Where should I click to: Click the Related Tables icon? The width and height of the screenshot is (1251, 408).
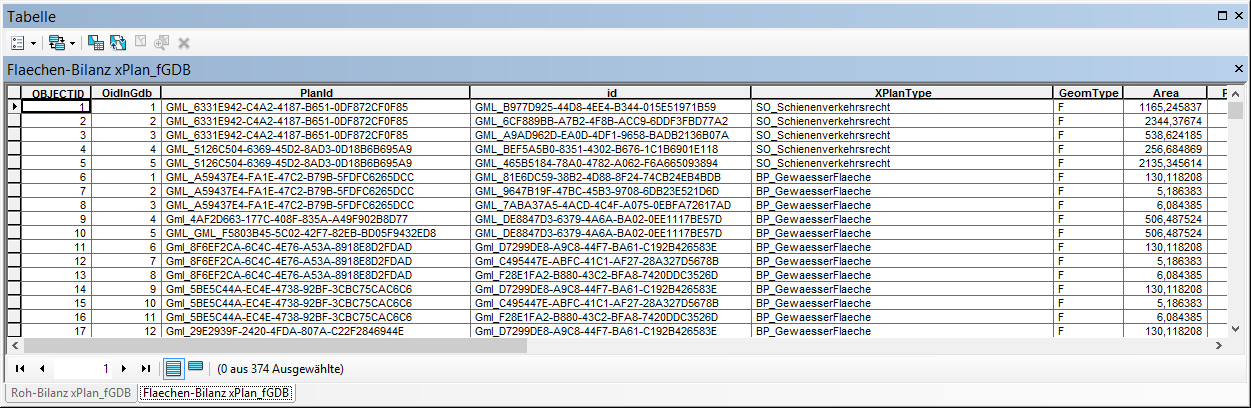tap(56, 43)
